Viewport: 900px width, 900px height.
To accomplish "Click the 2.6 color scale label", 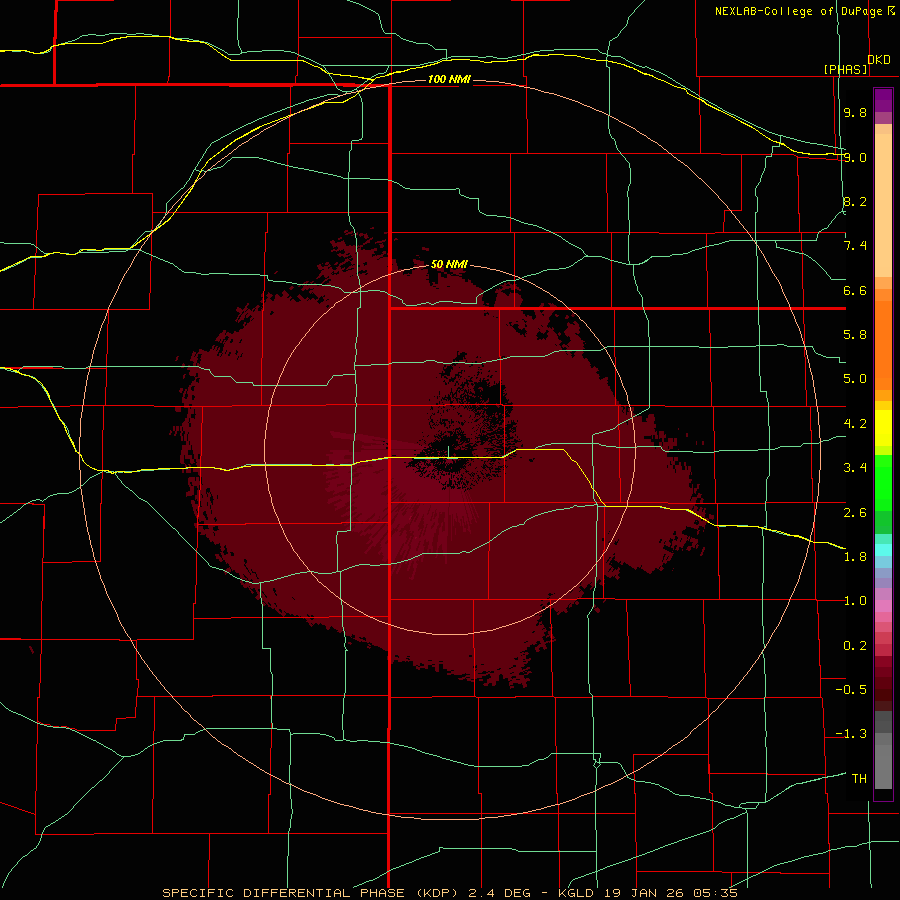I will [855, 513].
